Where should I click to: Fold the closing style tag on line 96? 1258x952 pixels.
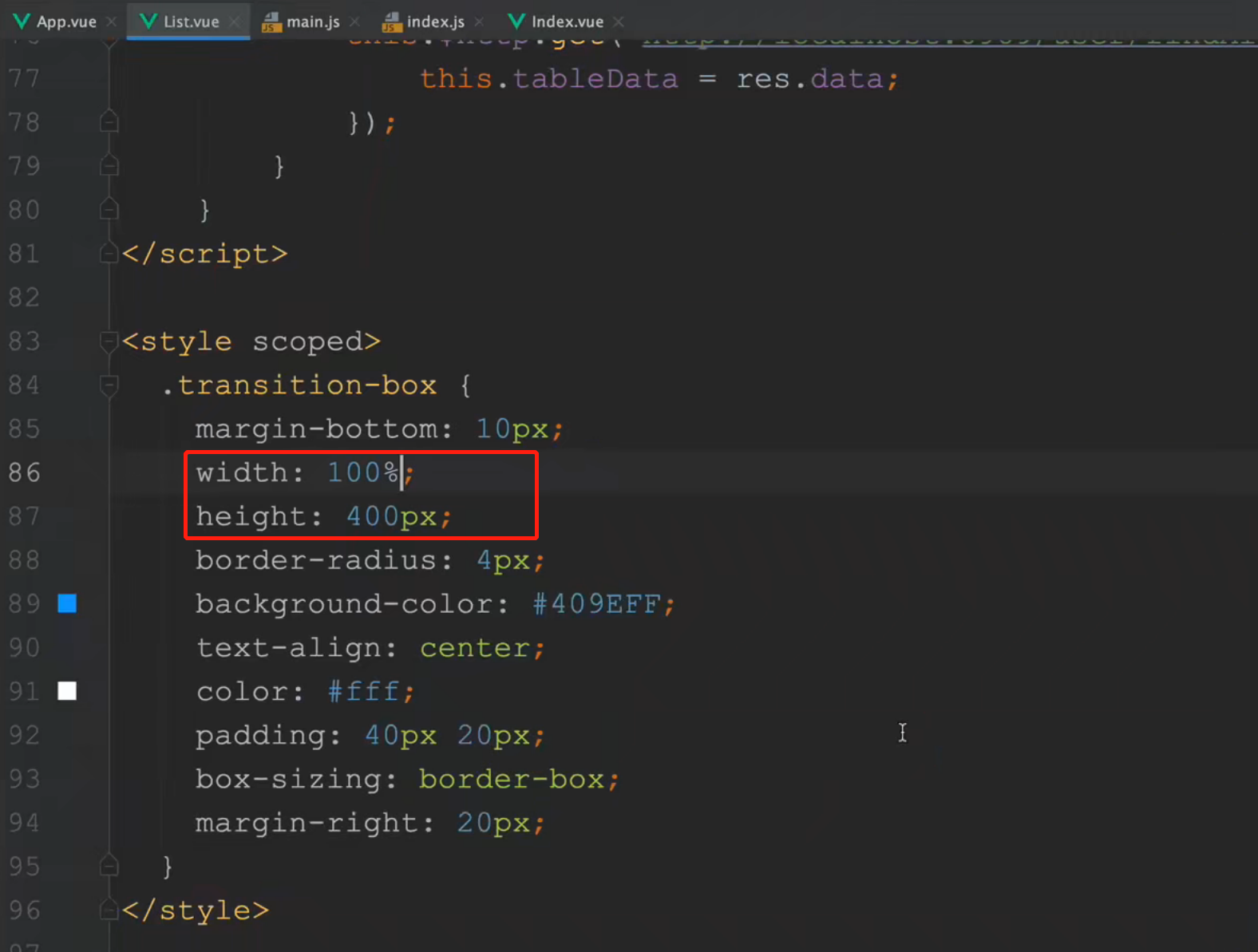pyautogui.click(x=109, y=910)
